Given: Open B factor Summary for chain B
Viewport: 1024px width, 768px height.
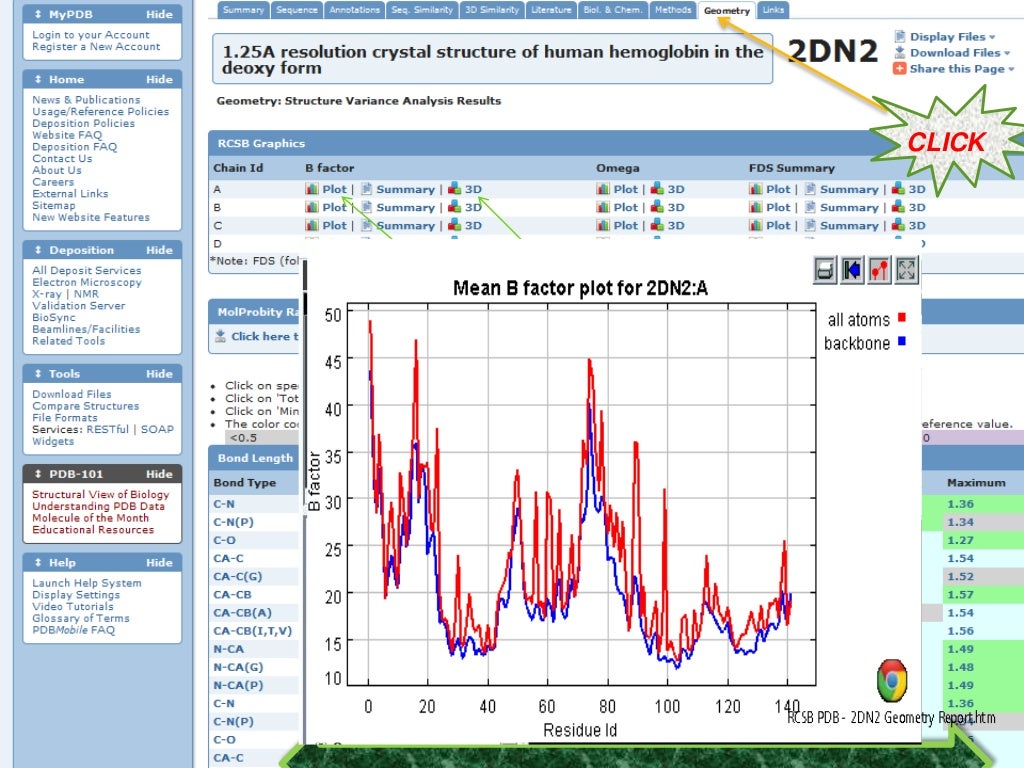Looking at the screenshot, I should 405,207.
